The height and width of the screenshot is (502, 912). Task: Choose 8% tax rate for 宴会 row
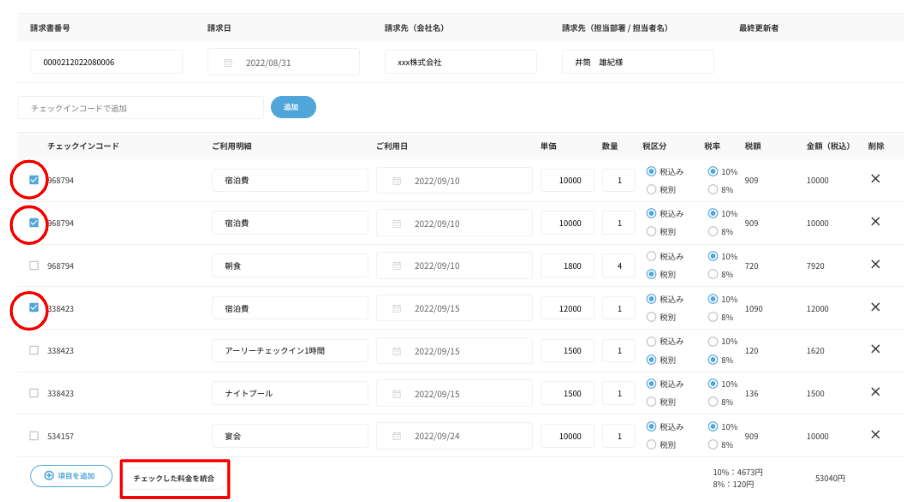coord(713,444)
